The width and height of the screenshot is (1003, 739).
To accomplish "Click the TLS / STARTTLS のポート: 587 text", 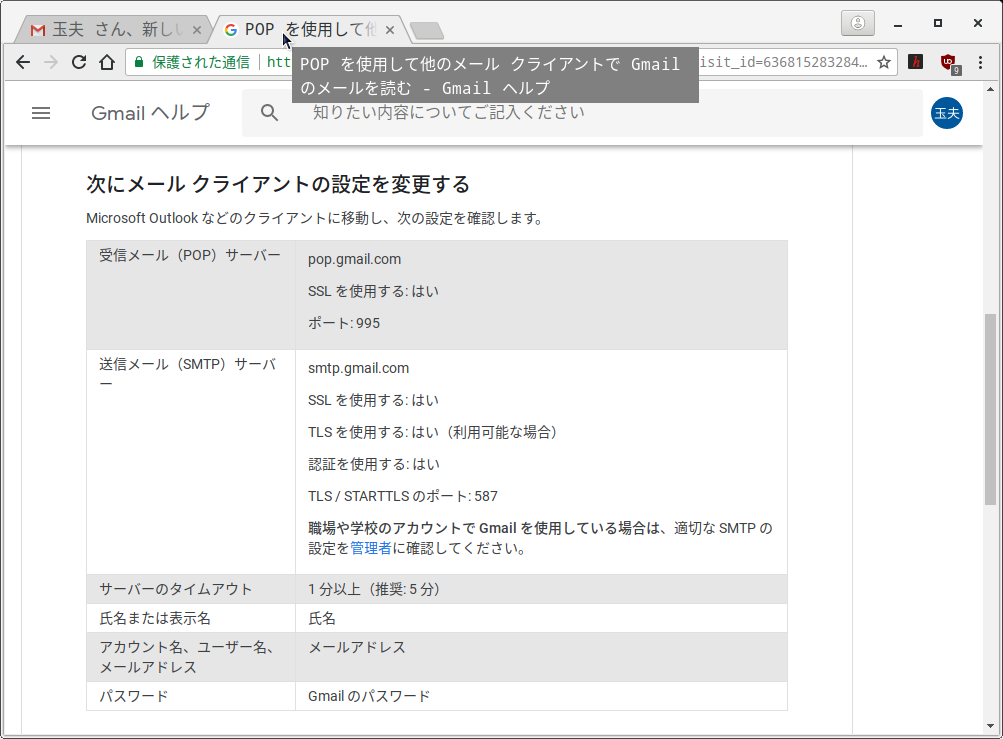I will point(403,496).
